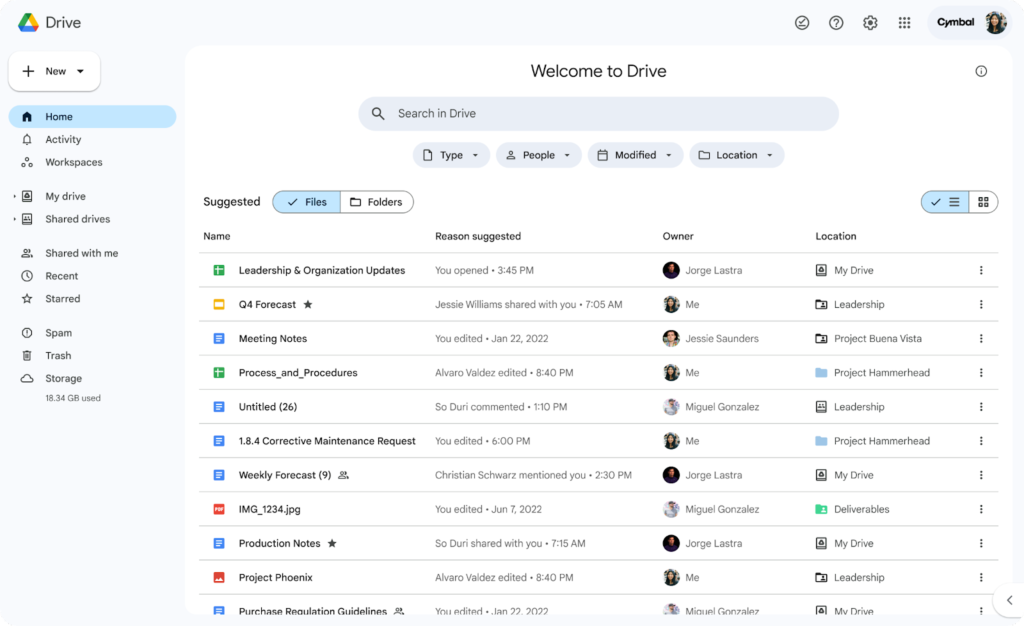Image resolution: width=1024 pixels, height=626 pixels.
Task: Open Settings gear icon
Action: click(870, 23)
